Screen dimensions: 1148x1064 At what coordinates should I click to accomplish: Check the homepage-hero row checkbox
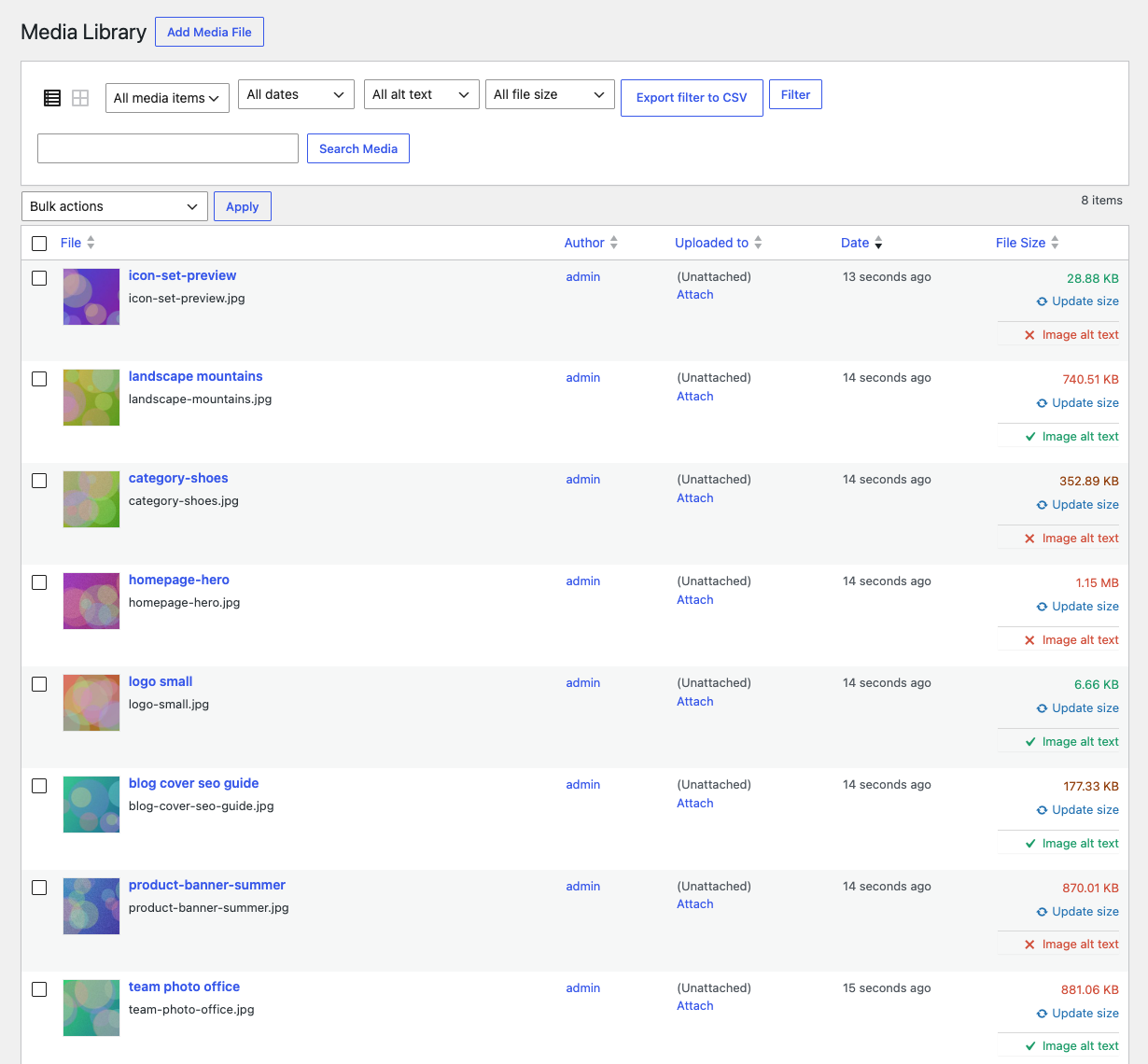click(39, 582)
